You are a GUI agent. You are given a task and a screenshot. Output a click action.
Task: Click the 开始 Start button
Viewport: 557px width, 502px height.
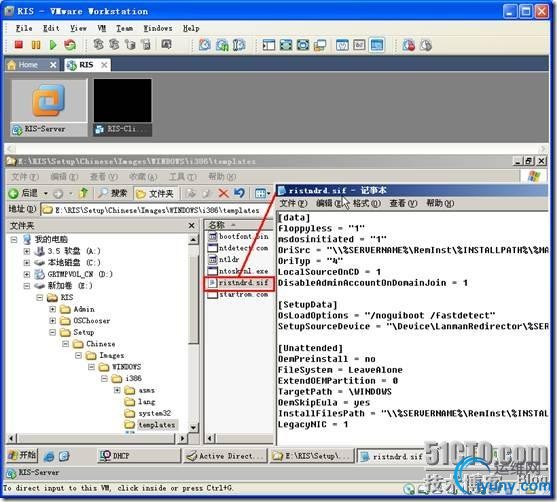pyautogui.click(x=23, y=455)
